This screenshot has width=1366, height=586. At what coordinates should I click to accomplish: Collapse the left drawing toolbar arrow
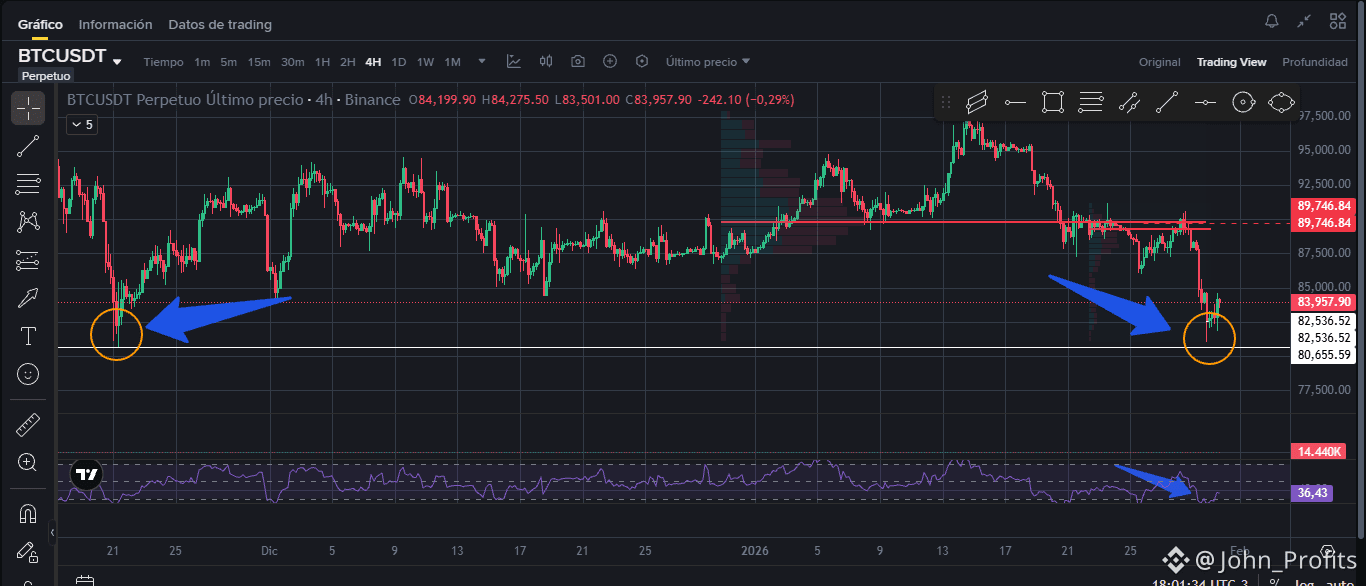pyautogui.click(x=51, y=534)
